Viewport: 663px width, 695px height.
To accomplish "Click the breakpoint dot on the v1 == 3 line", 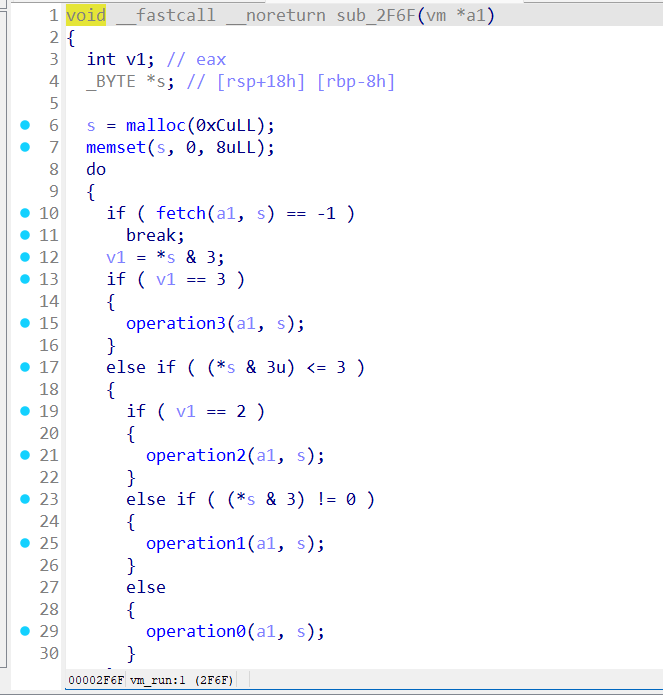I will pos(25,279).
